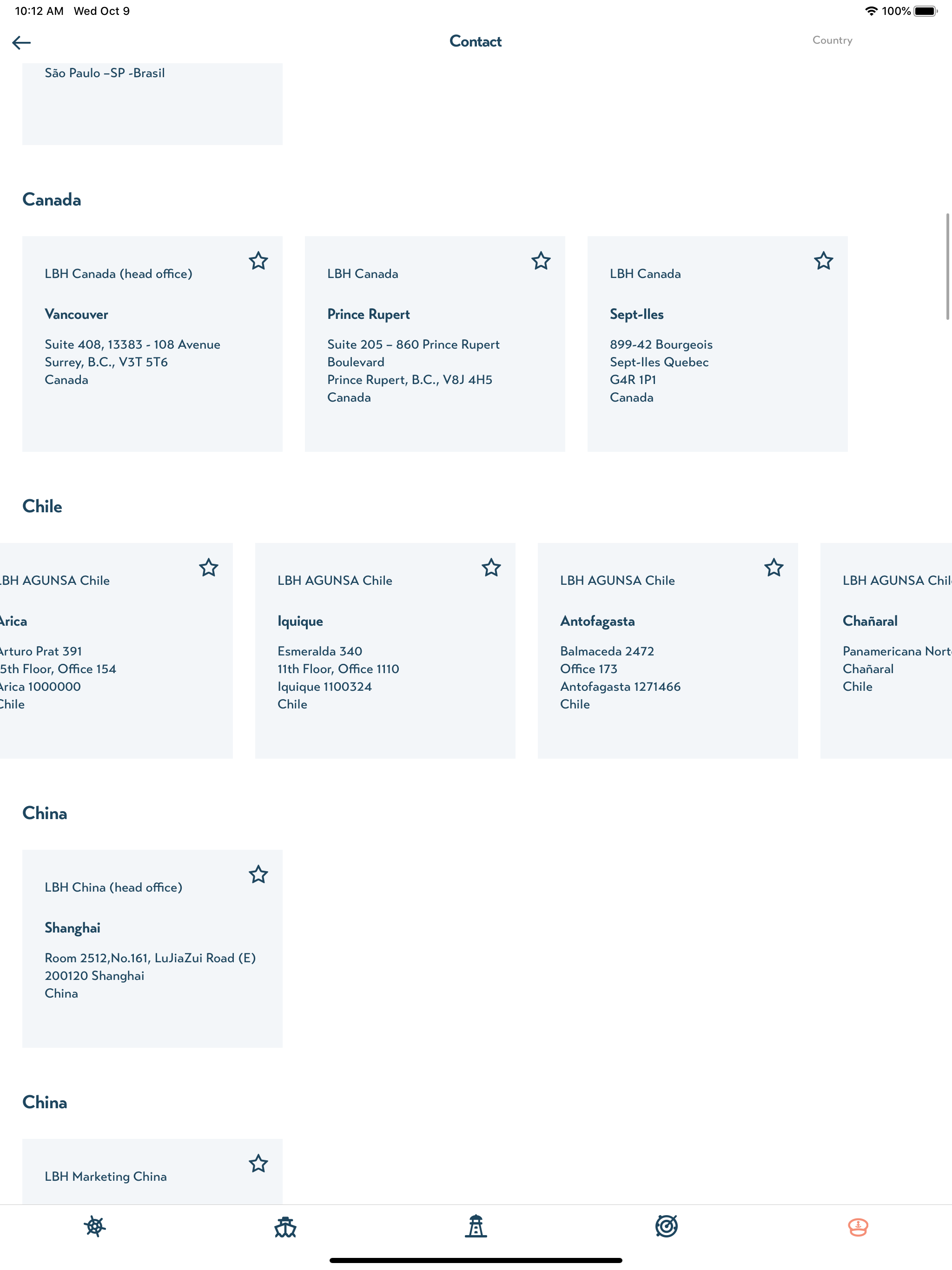Open the Country filter dropdown
952x1270 pixels.
[x=832, y=40]
